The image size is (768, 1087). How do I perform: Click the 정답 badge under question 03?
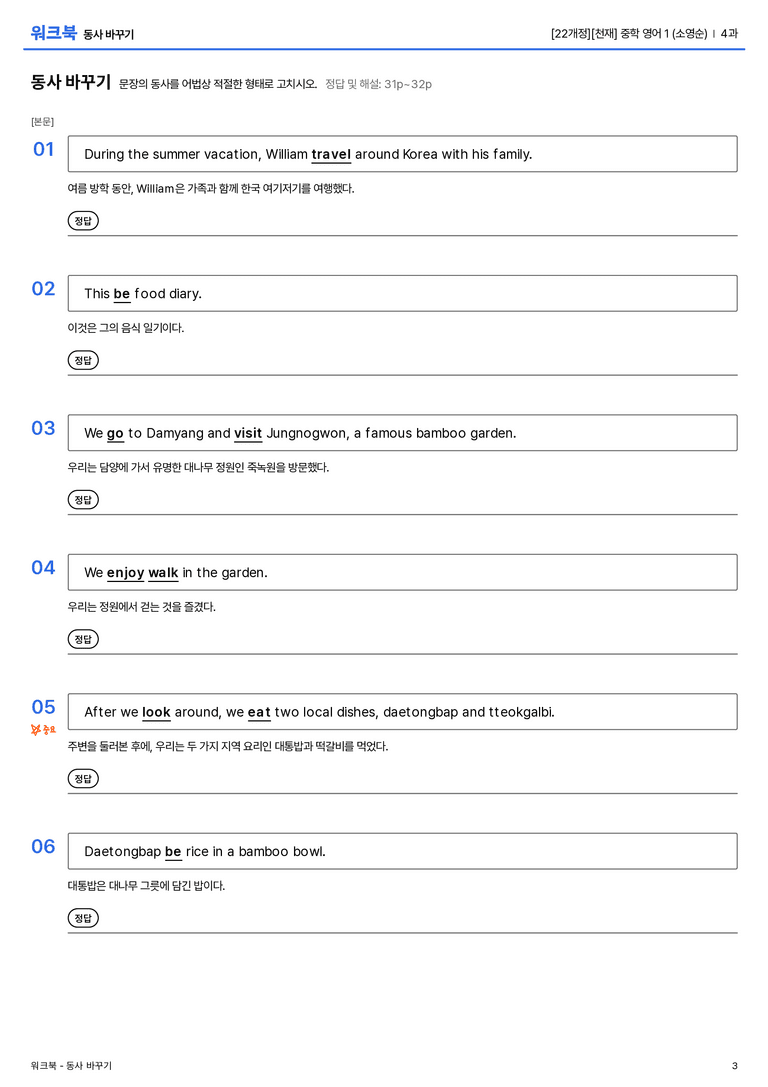pos(83,499)
